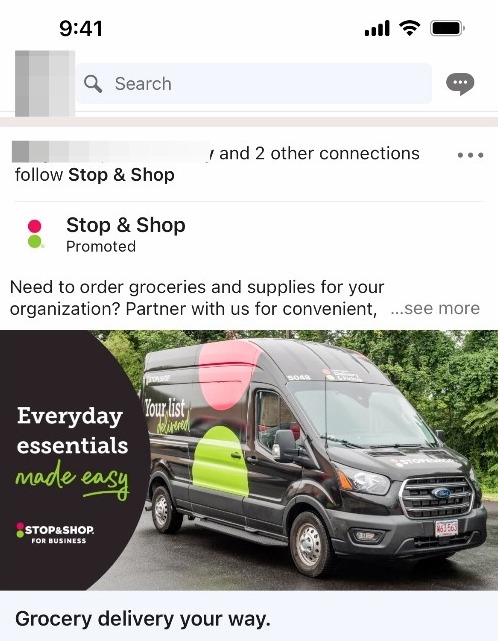Tap the magnifying glass search icon

93,84
